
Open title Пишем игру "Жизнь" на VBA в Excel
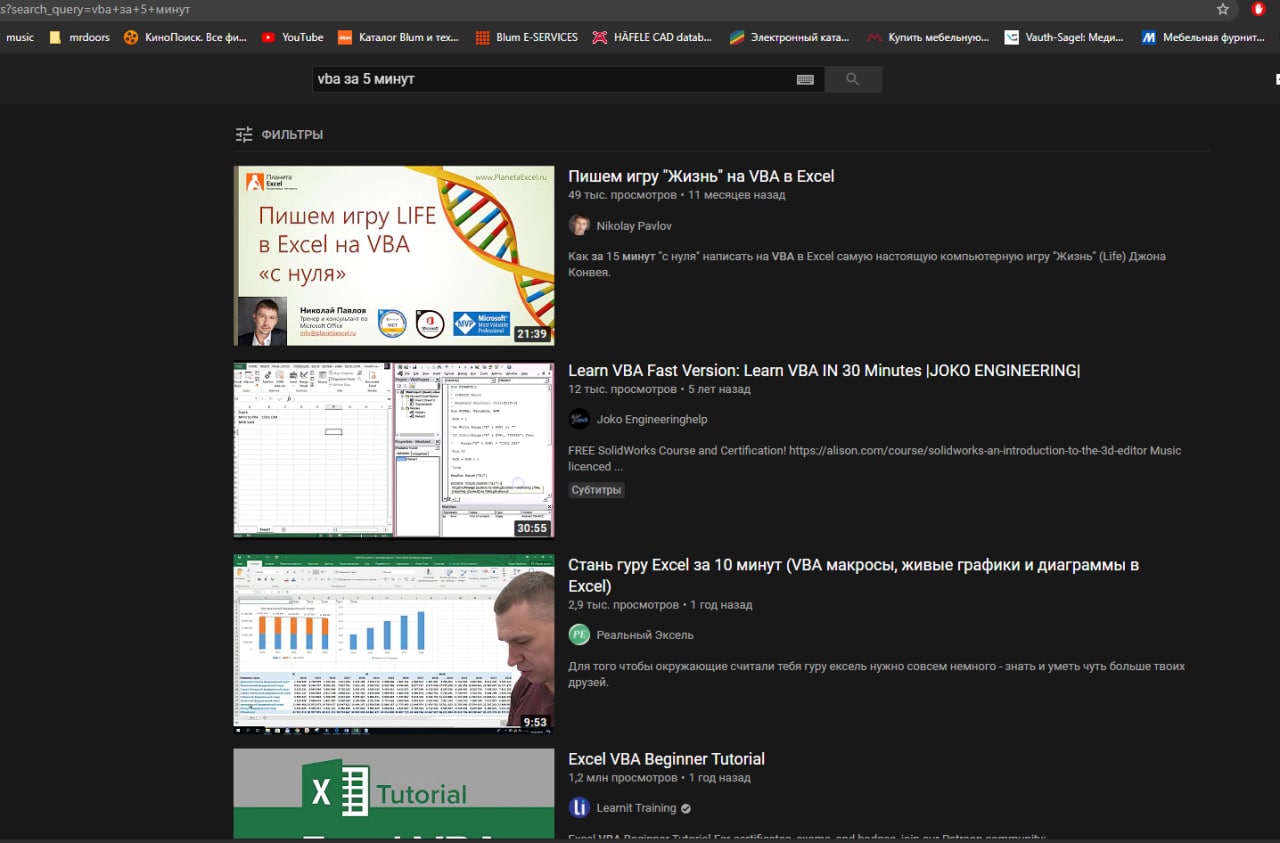(x=701, y=176)
